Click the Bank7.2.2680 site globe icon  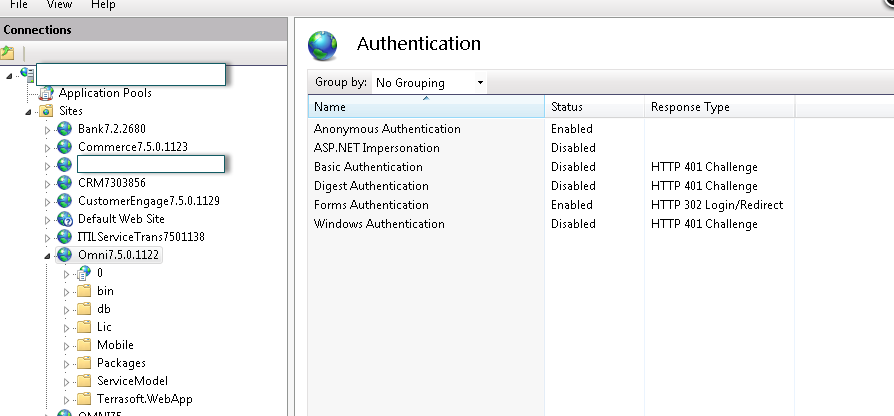pos(65,129)
